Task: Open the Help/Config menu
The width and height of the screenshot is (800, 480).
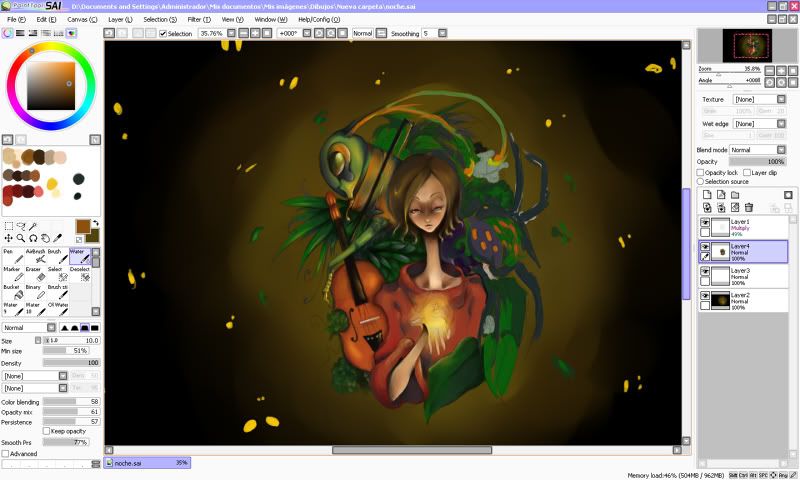Action: (319, 19)
